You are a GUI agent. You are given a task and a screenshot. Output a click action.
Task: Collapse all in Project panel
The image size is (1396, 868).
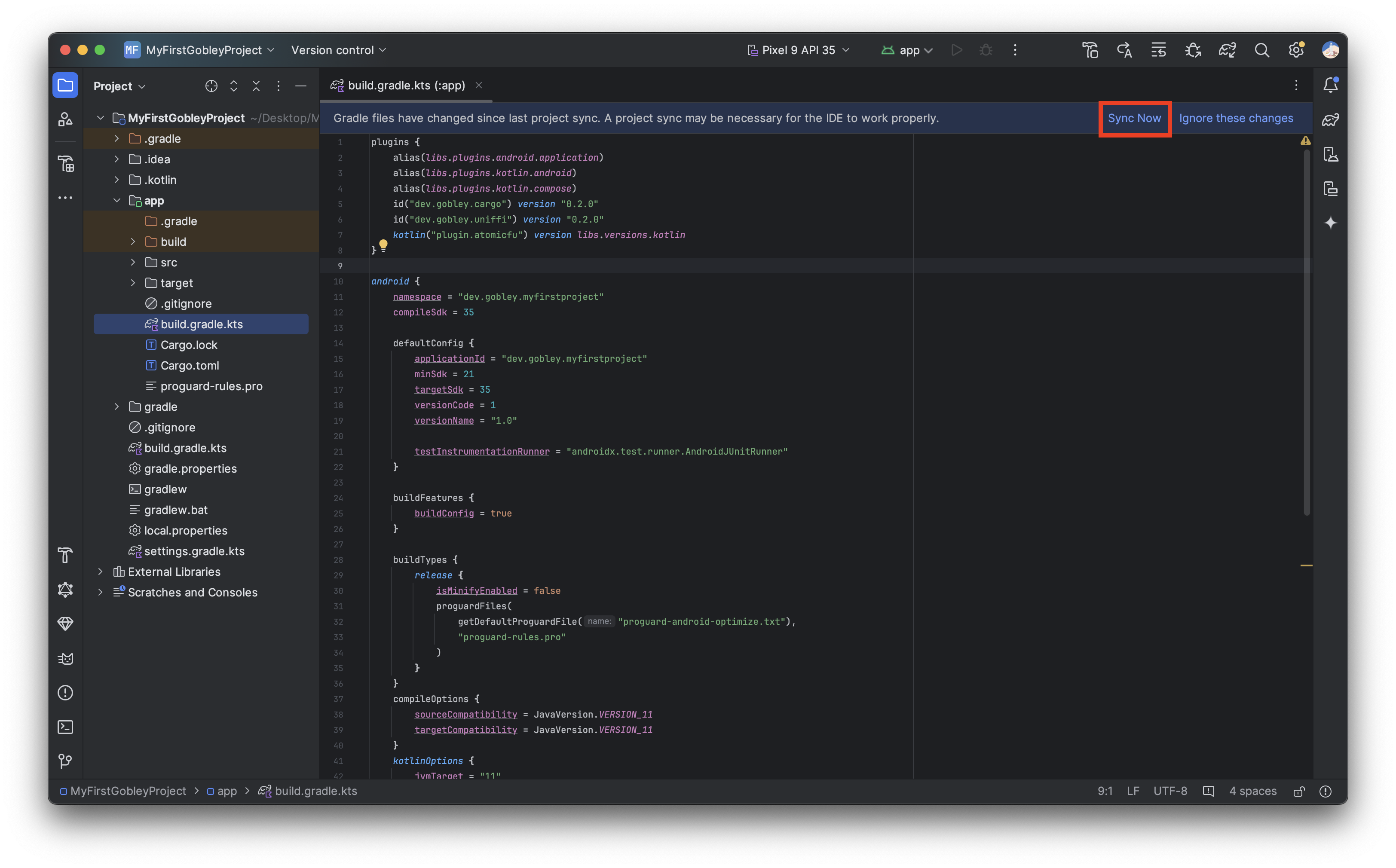(256, 86)
